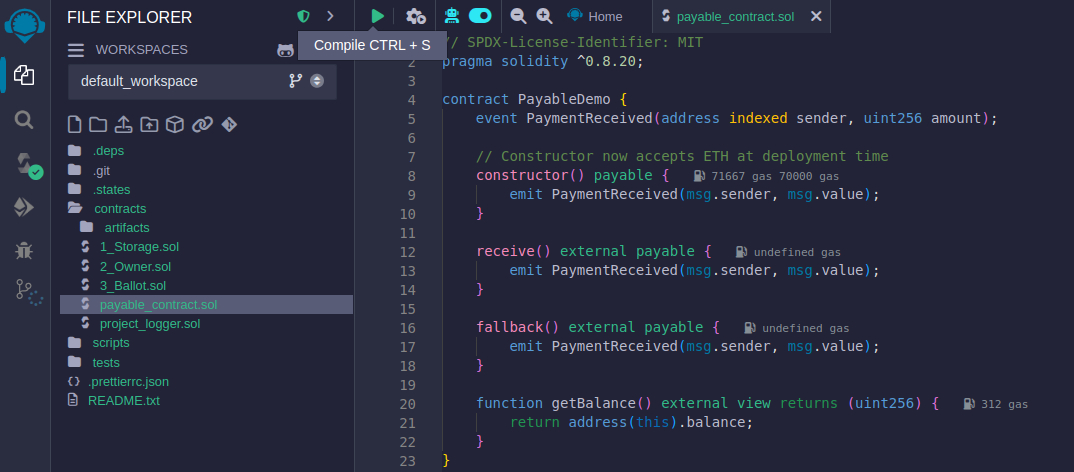This screenshot has height=472, width=1074.
Task: Create a new folder with the folder icon
Action: tap(98, 125)
